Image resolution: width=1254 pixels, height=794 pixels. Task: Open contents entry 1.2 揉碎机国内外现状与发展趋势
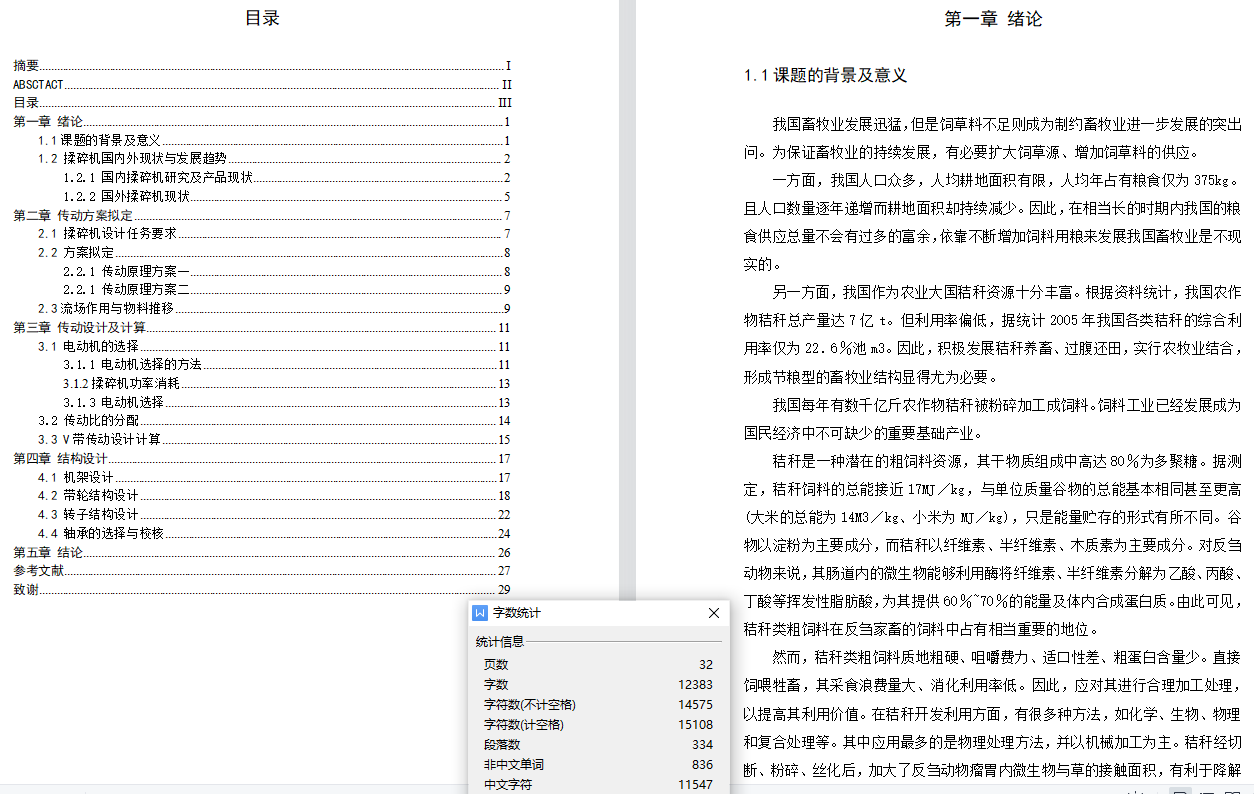132,159
